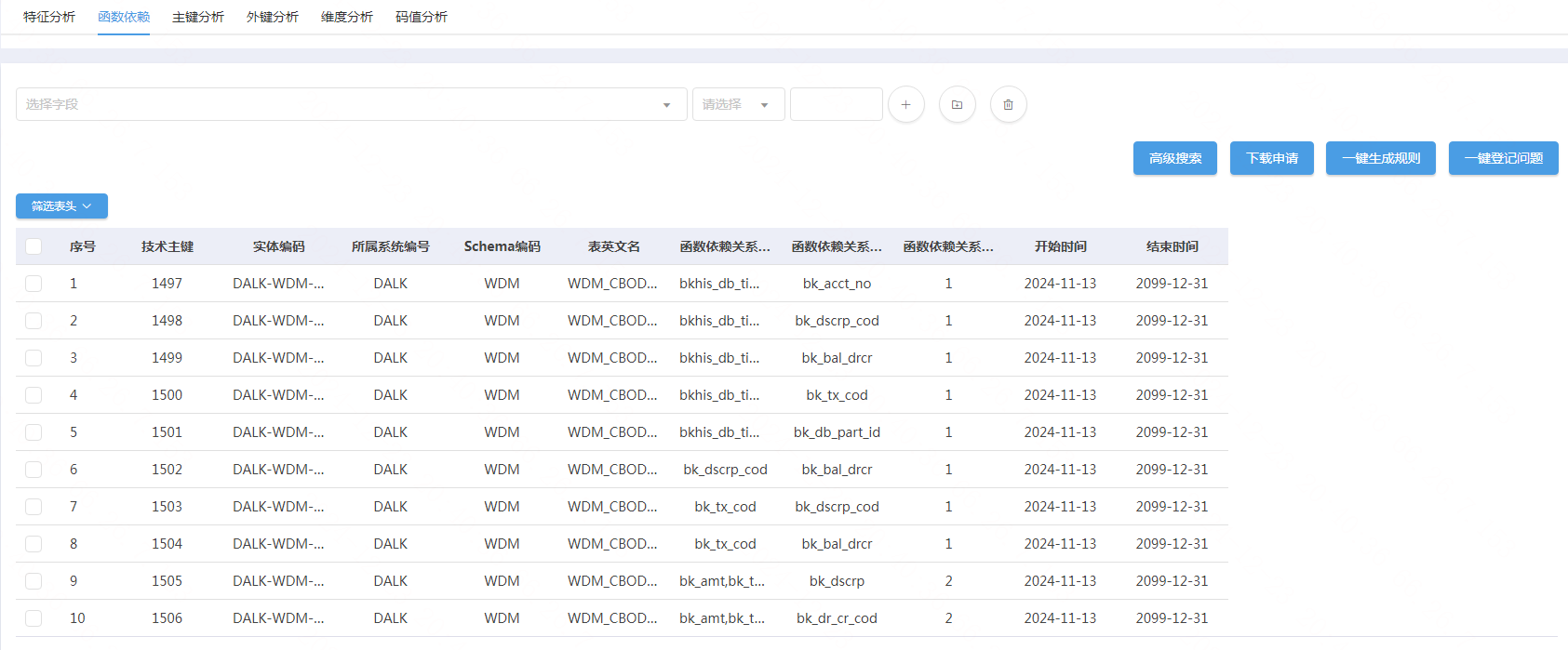Click the plus add-condition icon
This screenshot has width=1568, height=650.
coord(906,104)
